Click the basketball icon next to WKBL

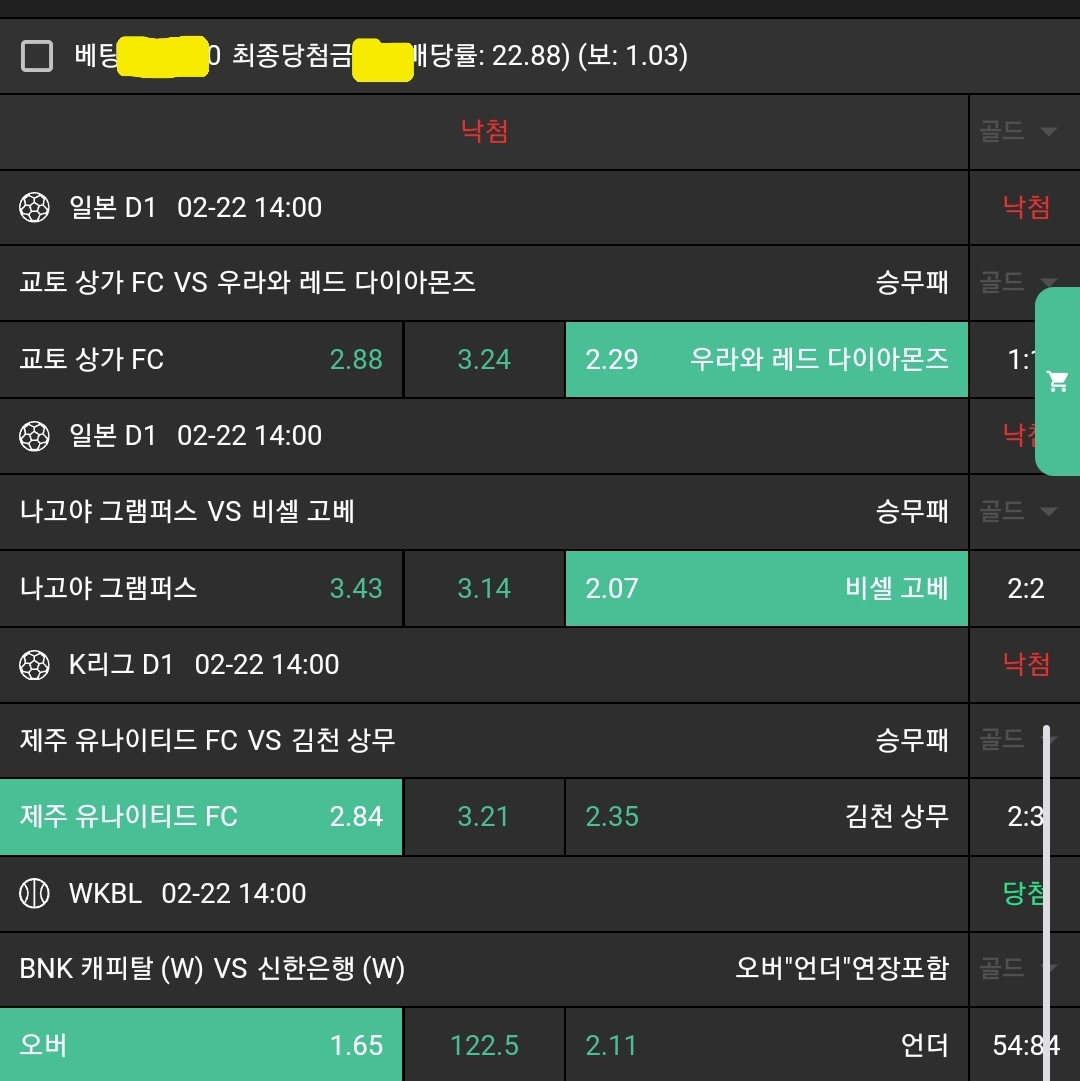[x=35, y=893]
